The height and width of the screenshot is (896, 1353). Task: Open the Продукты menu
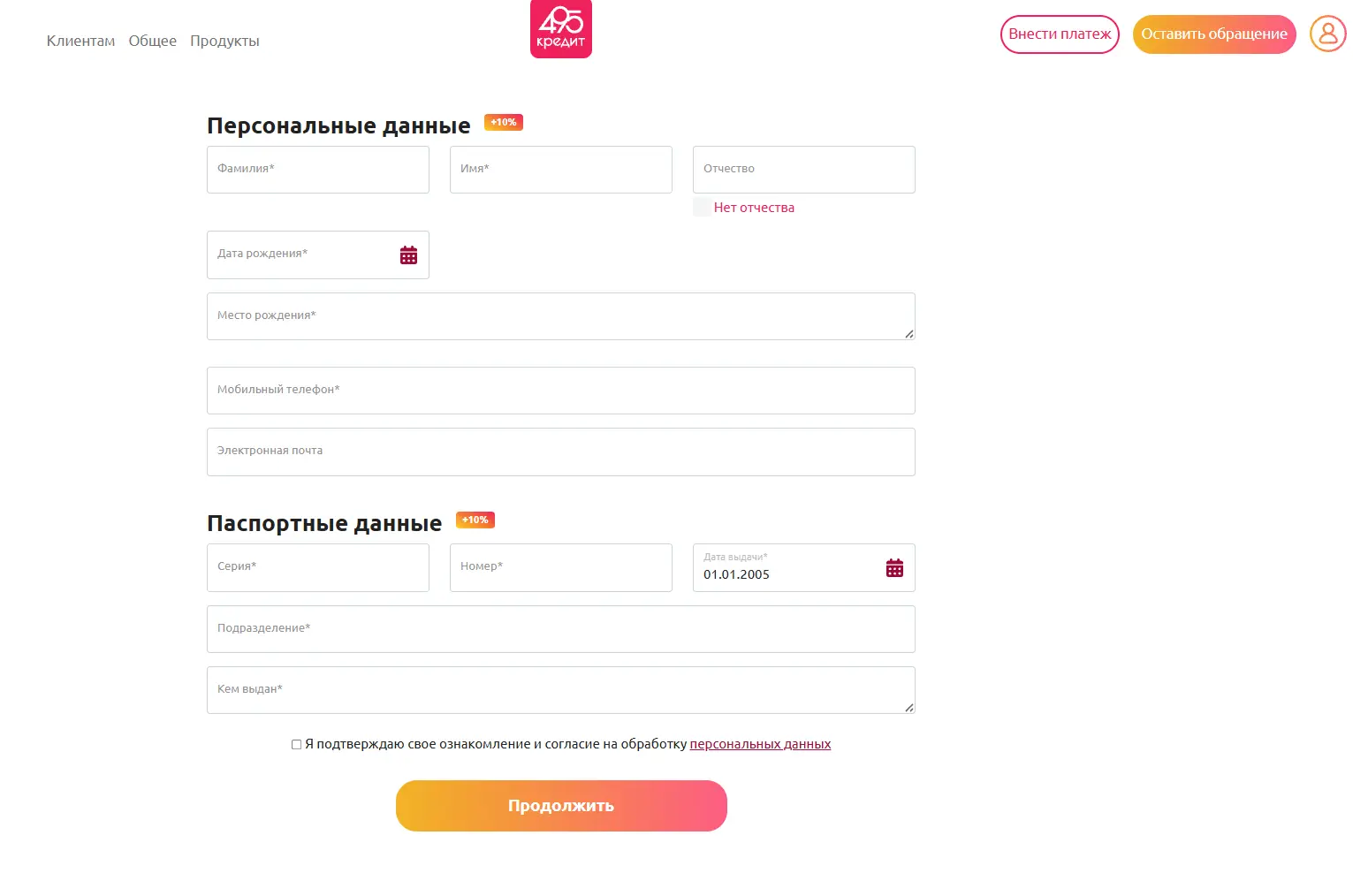pos(224,41)
